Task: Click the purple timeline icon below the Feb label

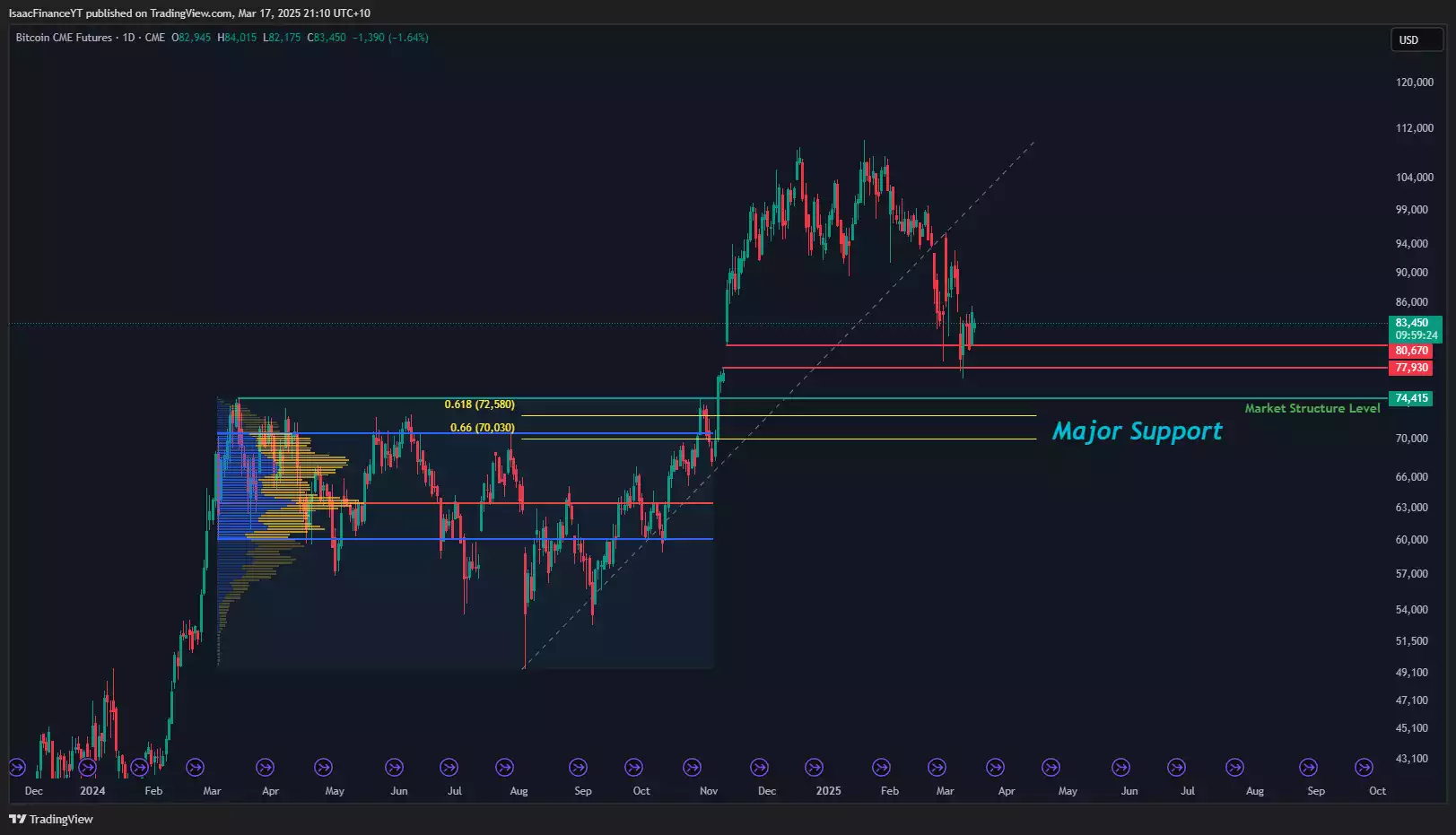Action: 139,767
